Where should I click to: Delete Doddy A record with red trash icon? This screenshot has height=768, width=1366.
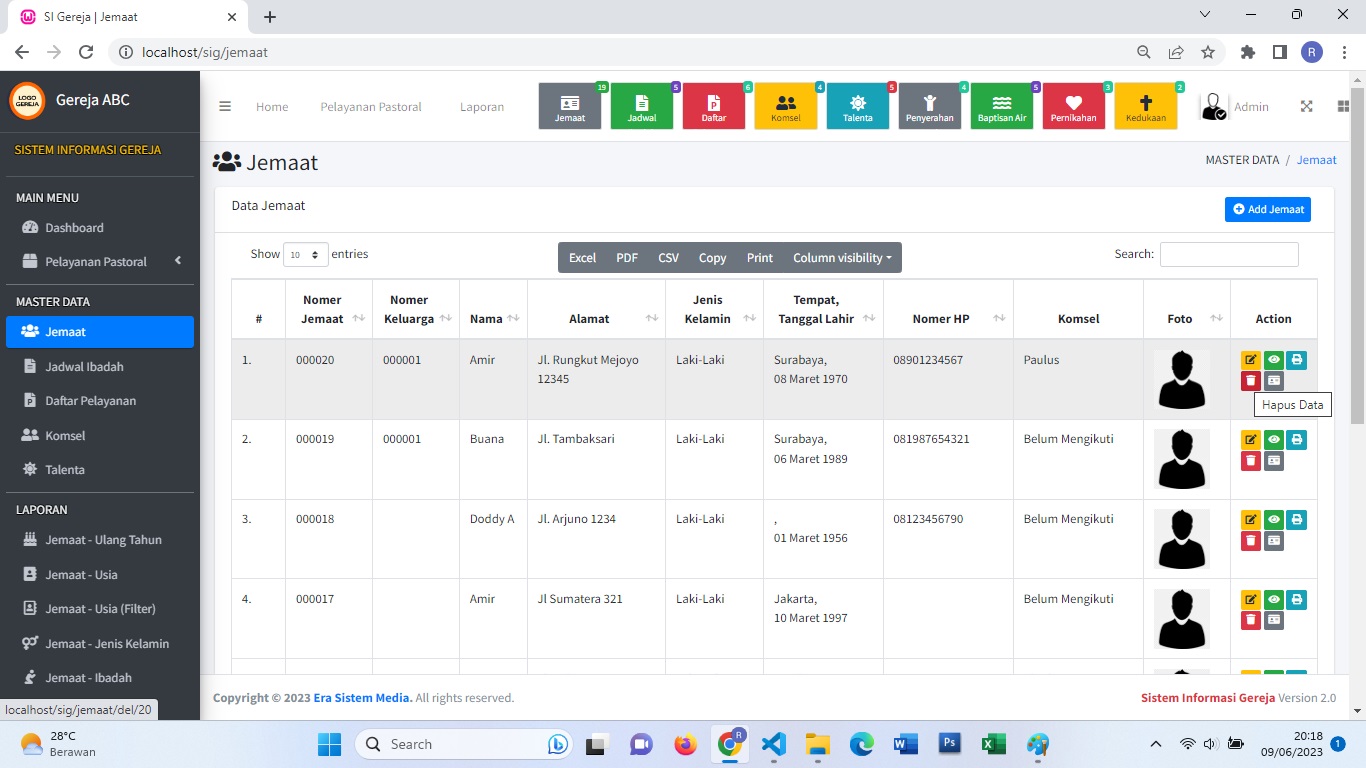[x=1250, y=541]
